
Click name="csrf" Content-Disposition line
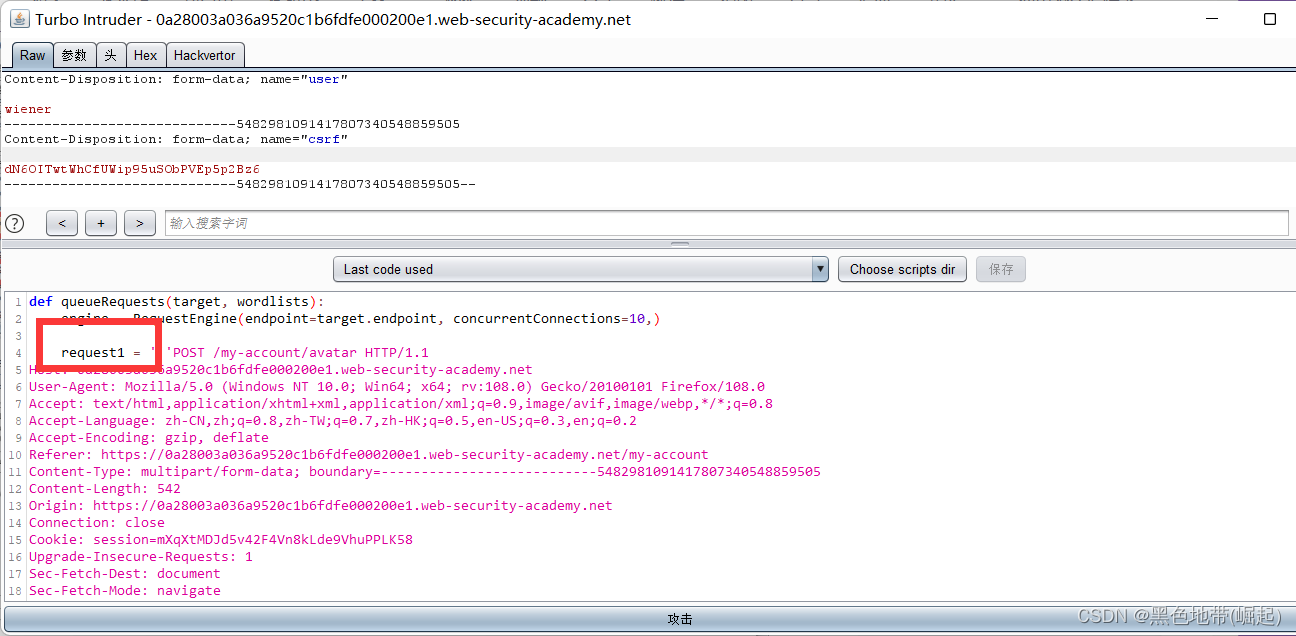pyautogui.click(x=176, y=139)
